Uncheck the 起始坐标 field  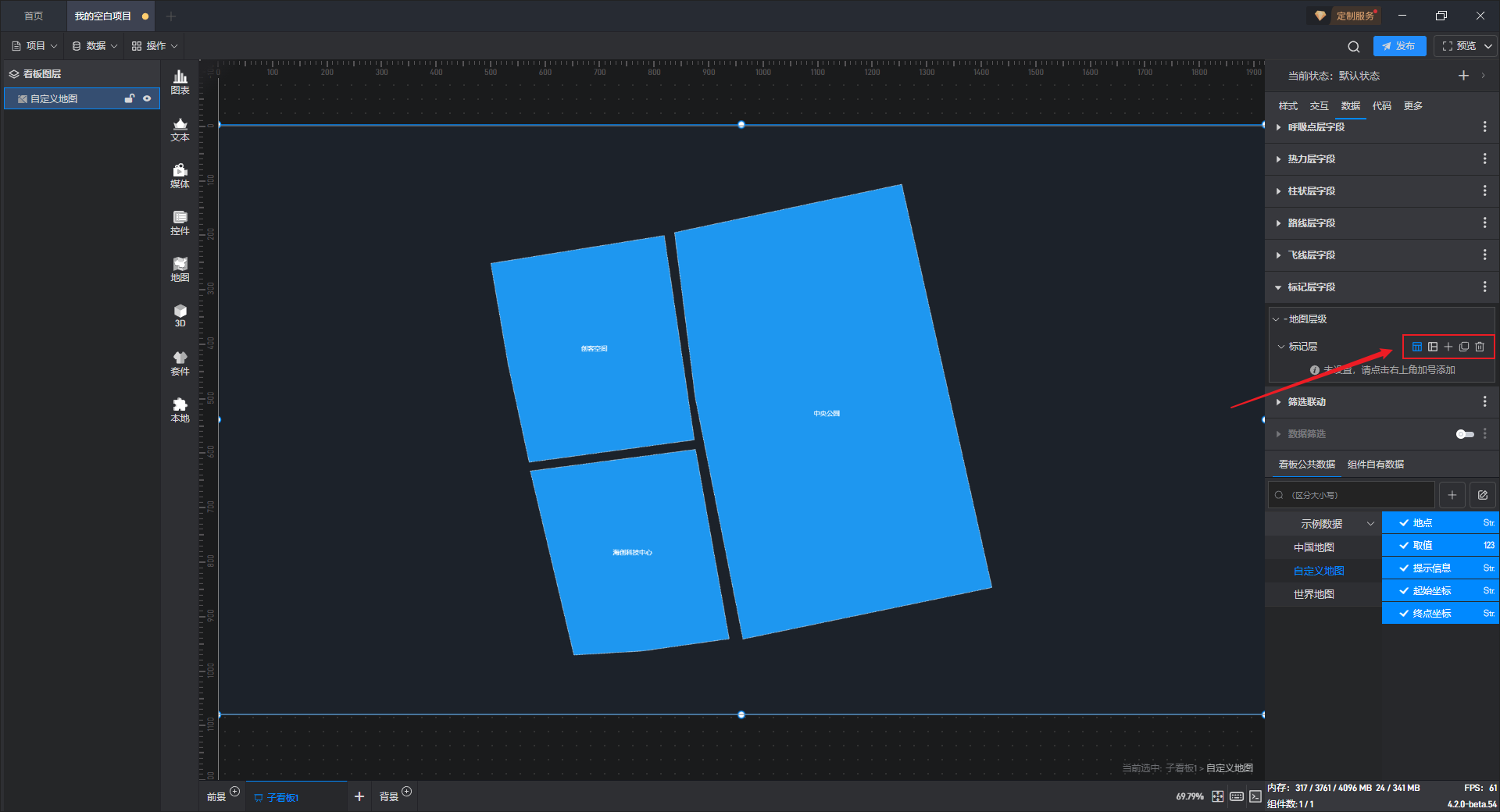[1404, 591]
